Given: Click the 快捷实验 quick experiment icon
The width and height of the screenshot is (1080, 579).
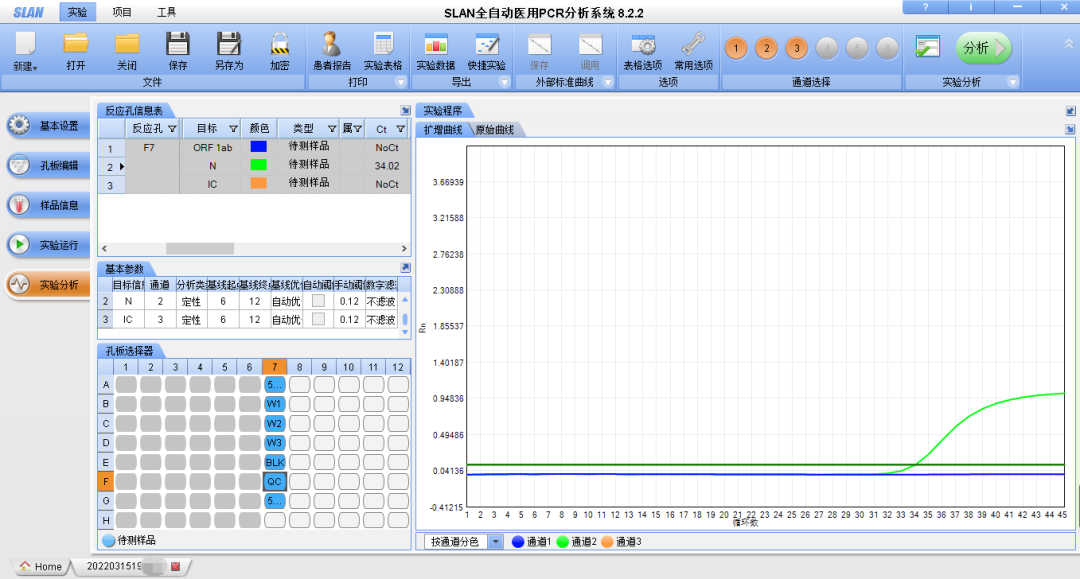Looking at the screenshot, I should 487,44.
